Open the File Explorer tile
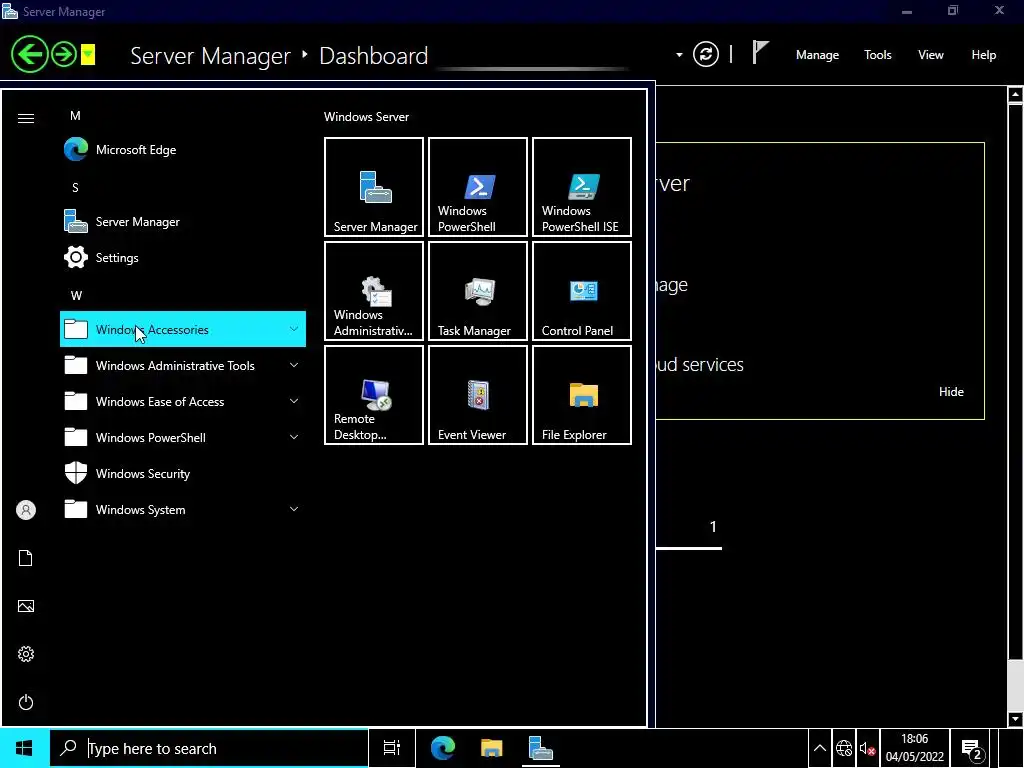The image size is (1024, 768). pyautogui.click(x=582, y=395)
